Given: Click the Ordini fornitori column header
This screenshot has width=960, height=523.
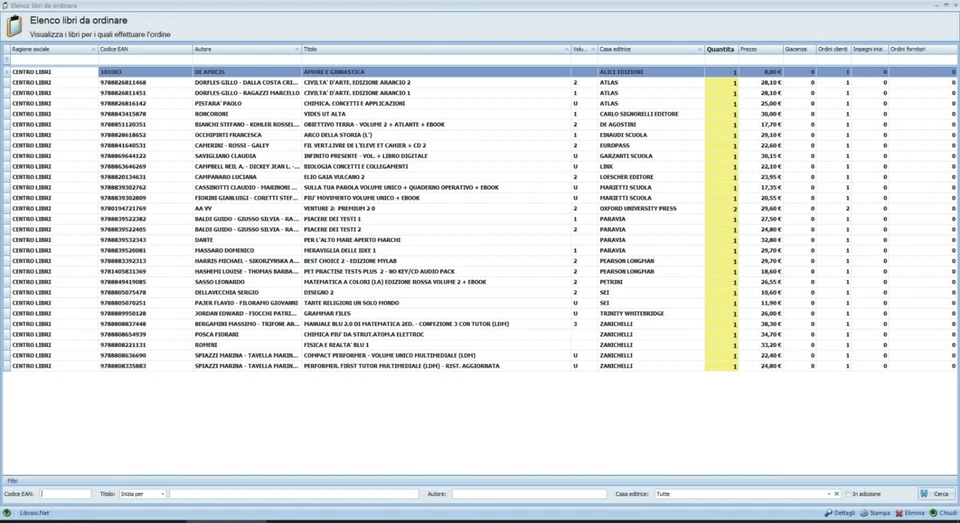Looking at the screenshot, I should 922,49.
